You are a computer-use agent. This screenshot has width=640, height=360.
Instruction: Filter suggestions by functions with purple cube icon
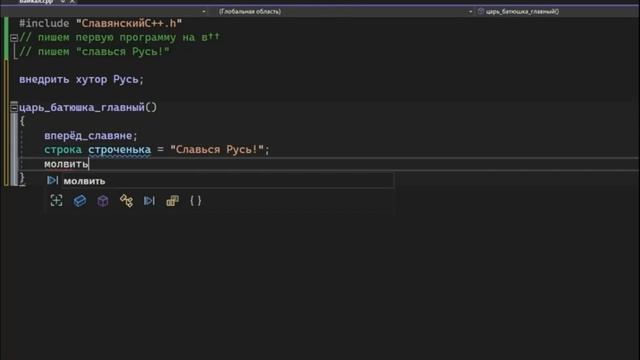103,200
